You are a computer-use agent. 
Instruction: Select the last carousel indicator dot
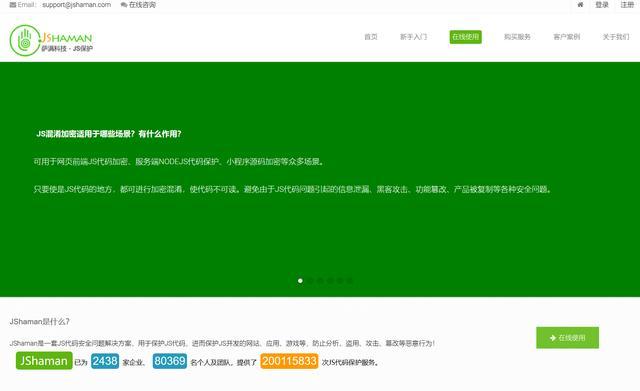(x=349, y=281)
